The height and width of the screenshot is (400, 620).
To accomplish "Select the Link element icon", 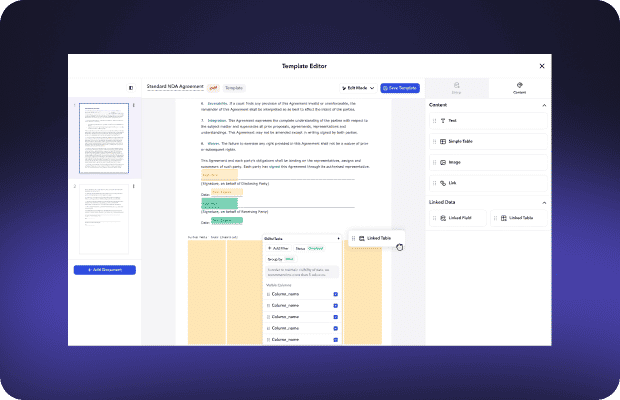I will [x=443, y=183].
